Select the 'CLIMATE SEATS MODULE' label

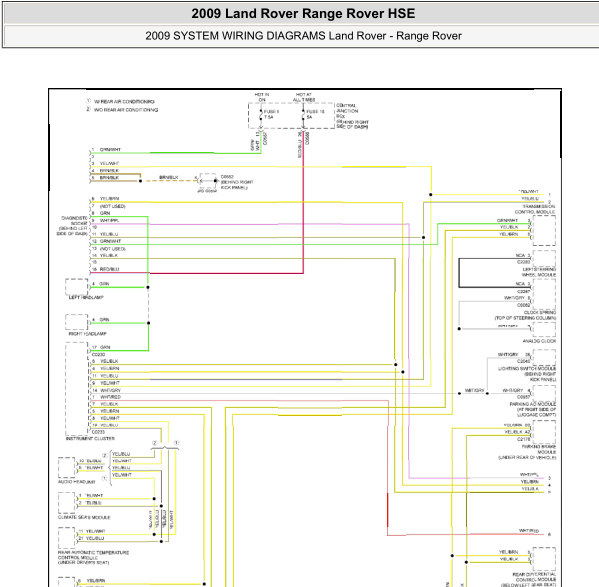pyautogui.click(x=84, y=517)
